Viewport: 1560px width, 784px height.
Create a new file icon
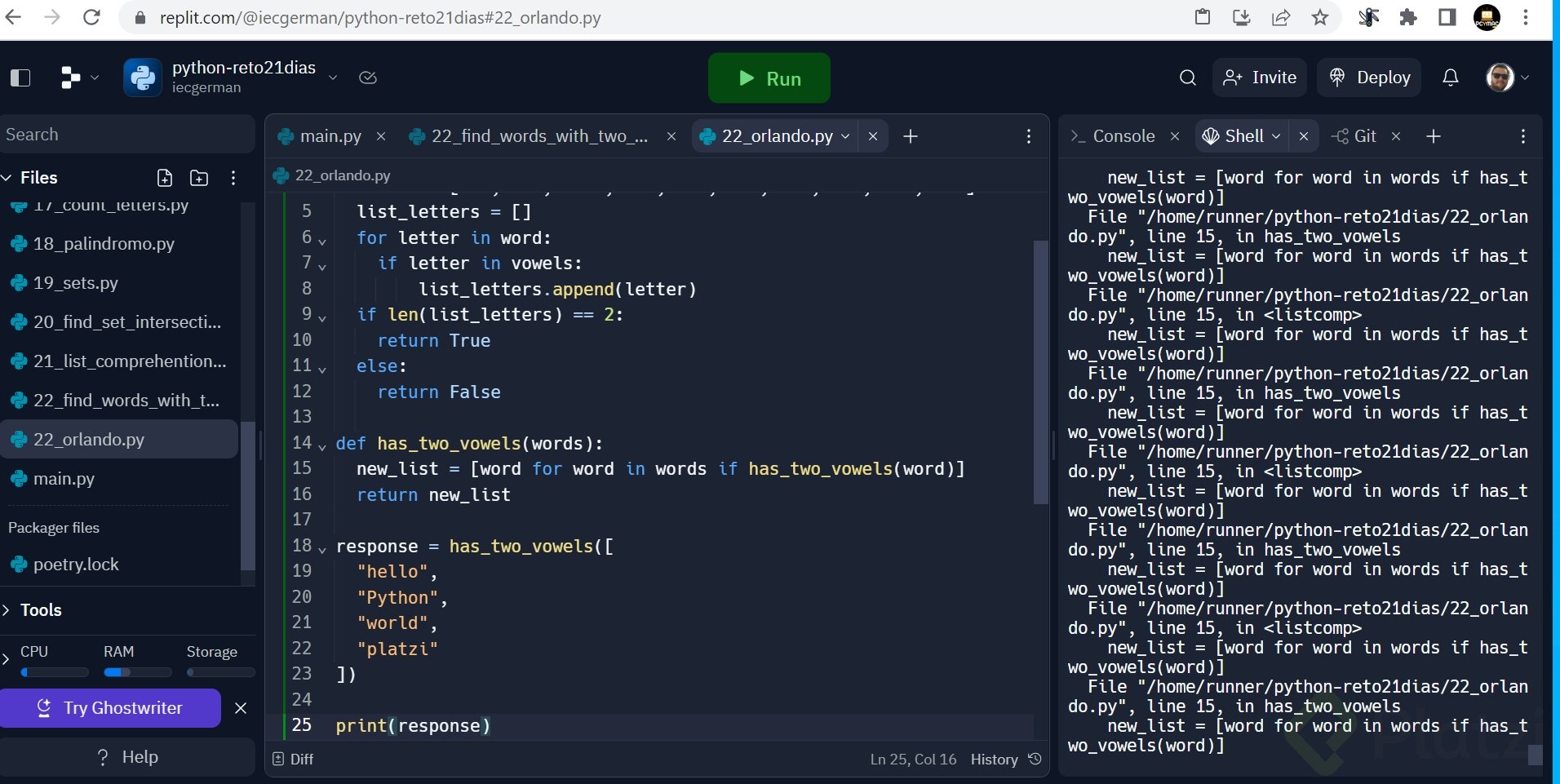[x=165, y=178]
